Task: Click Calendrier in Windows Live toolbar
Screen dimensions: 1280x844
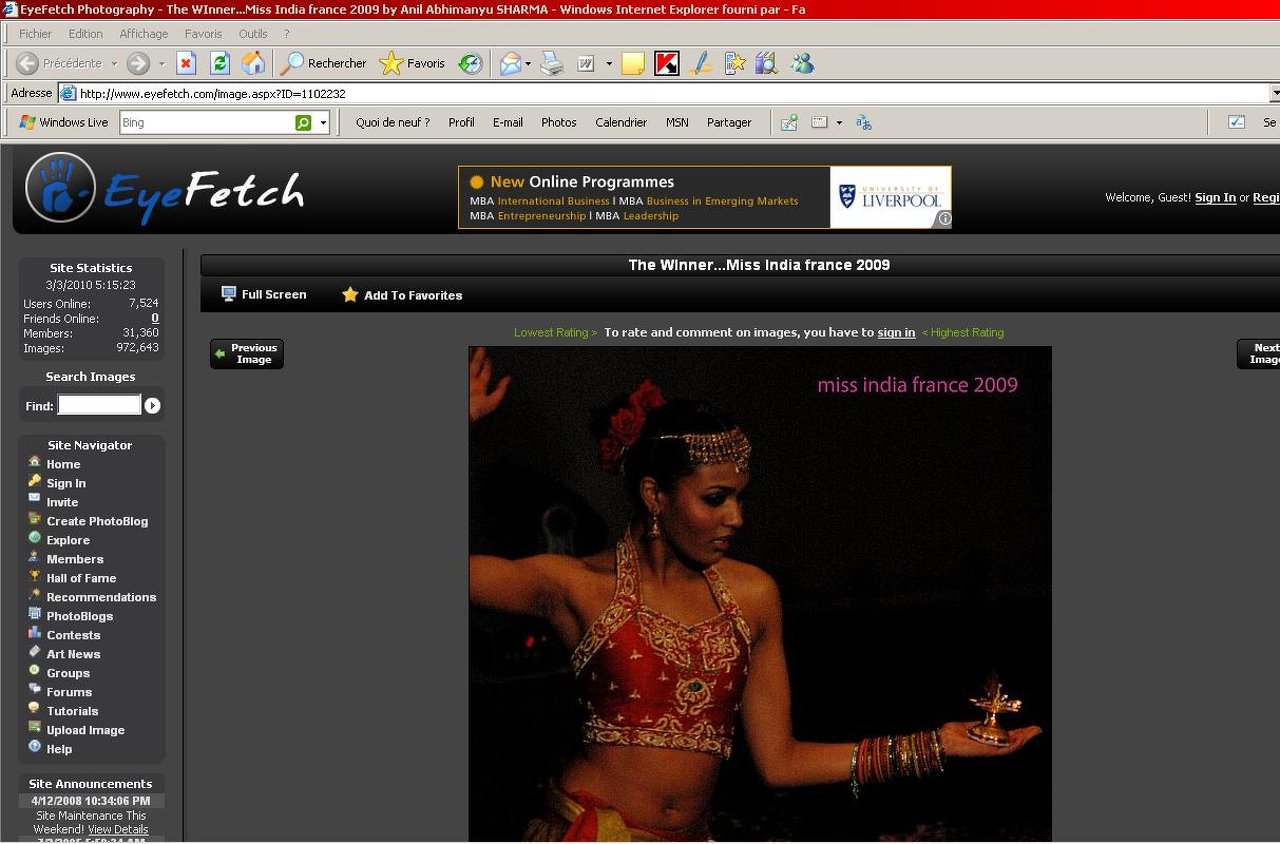Action: point(621,122)
